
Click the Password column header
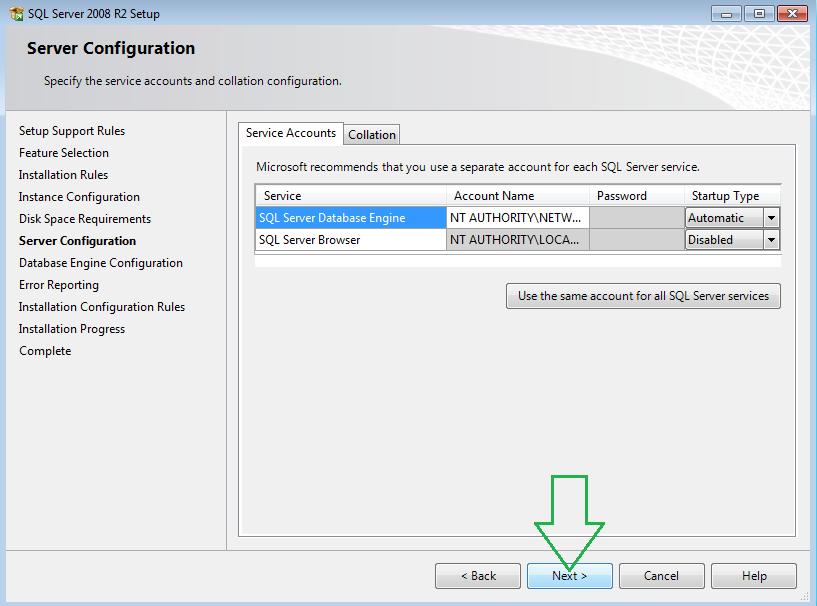tap(637, 196)
